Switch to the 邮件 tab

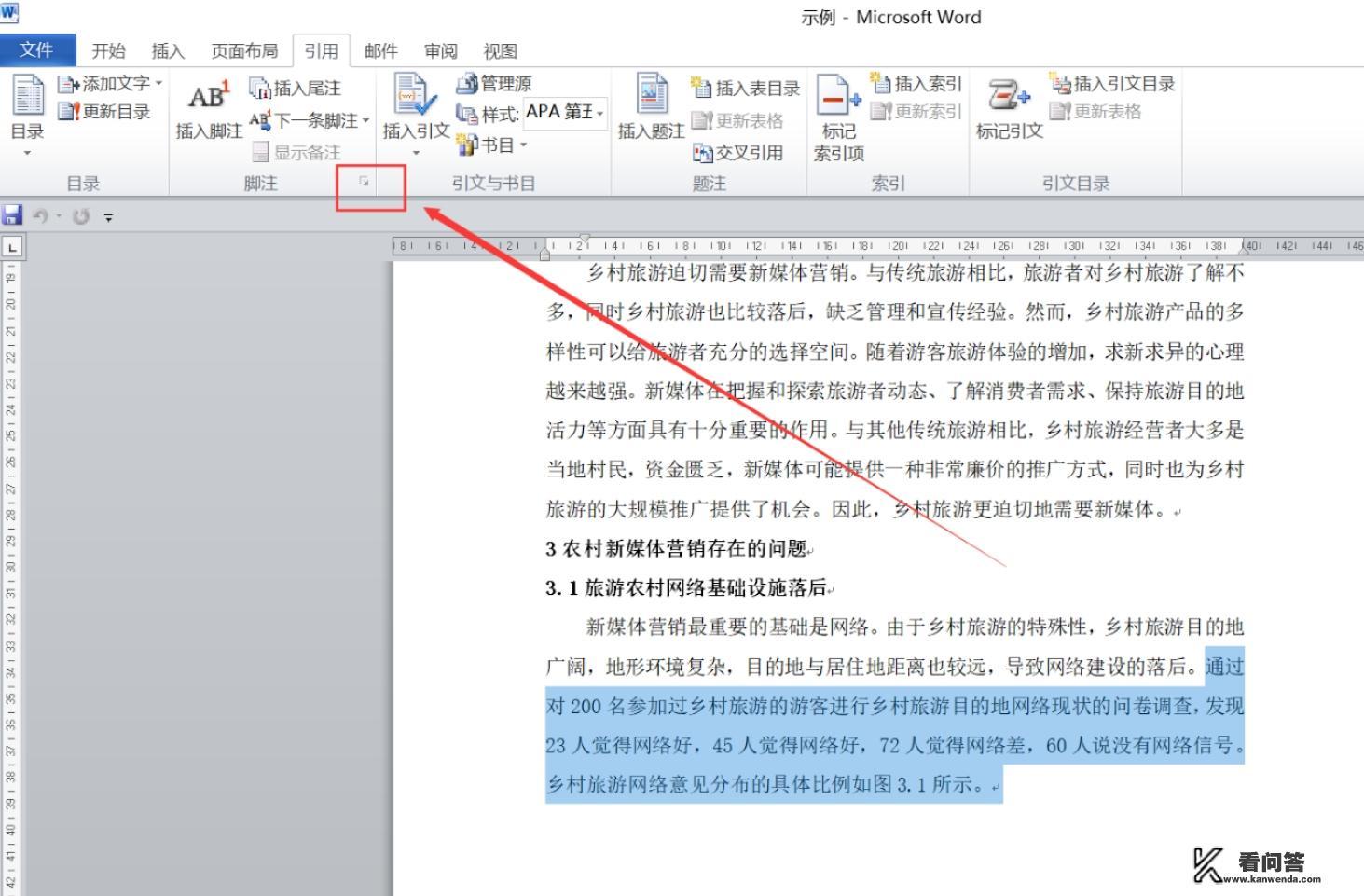click(x=380, y=51)
